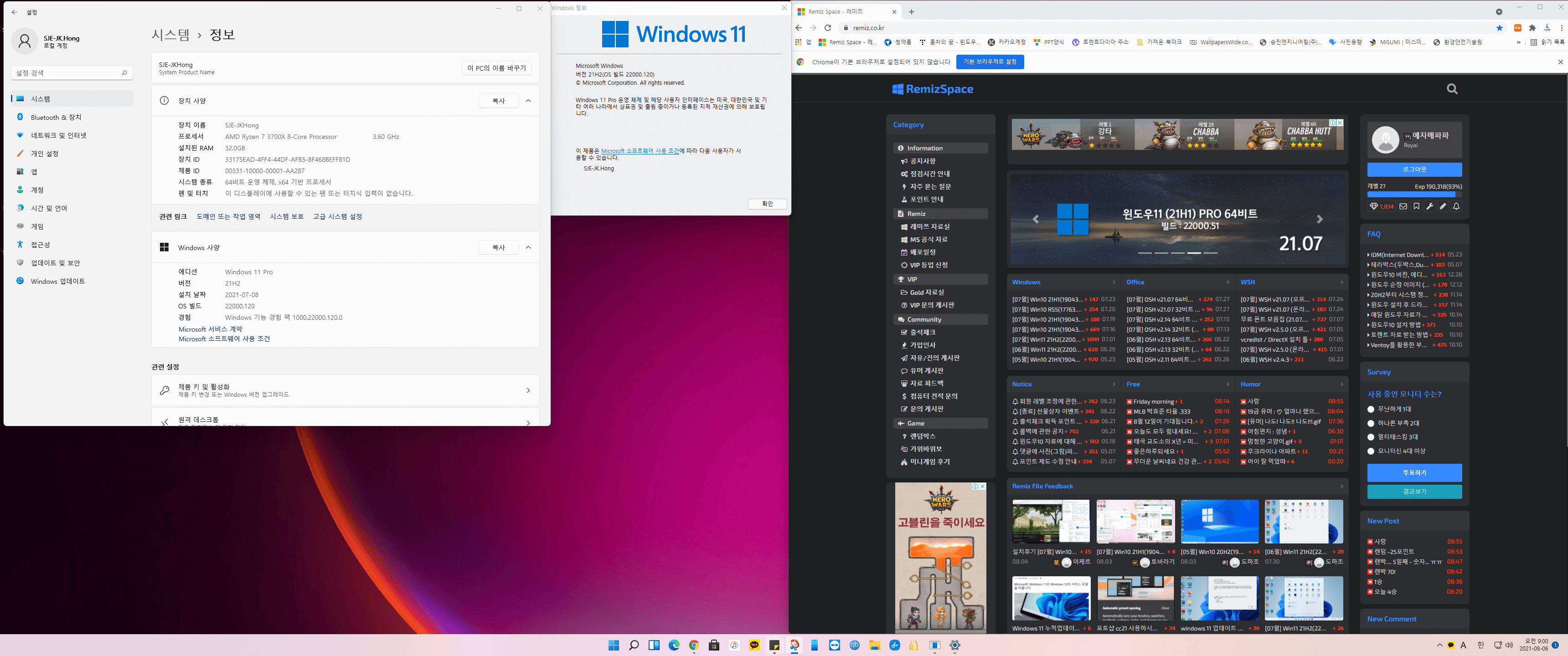The image size is (1568, 656).
Task: Launch Microsoft Edge from the taskbar
Action: point(674,646)
